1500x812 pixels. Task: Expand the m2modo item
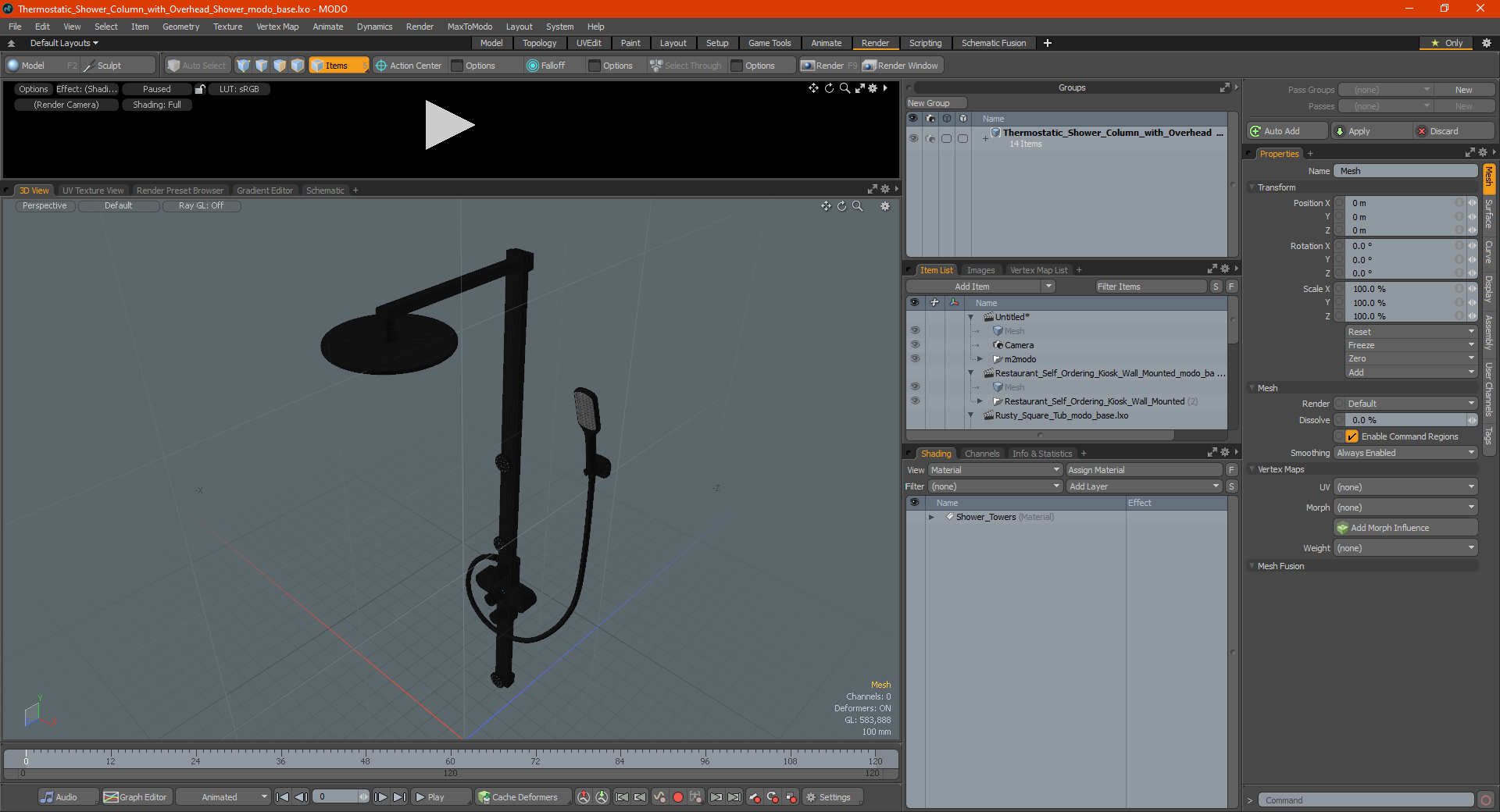point(980,359)
